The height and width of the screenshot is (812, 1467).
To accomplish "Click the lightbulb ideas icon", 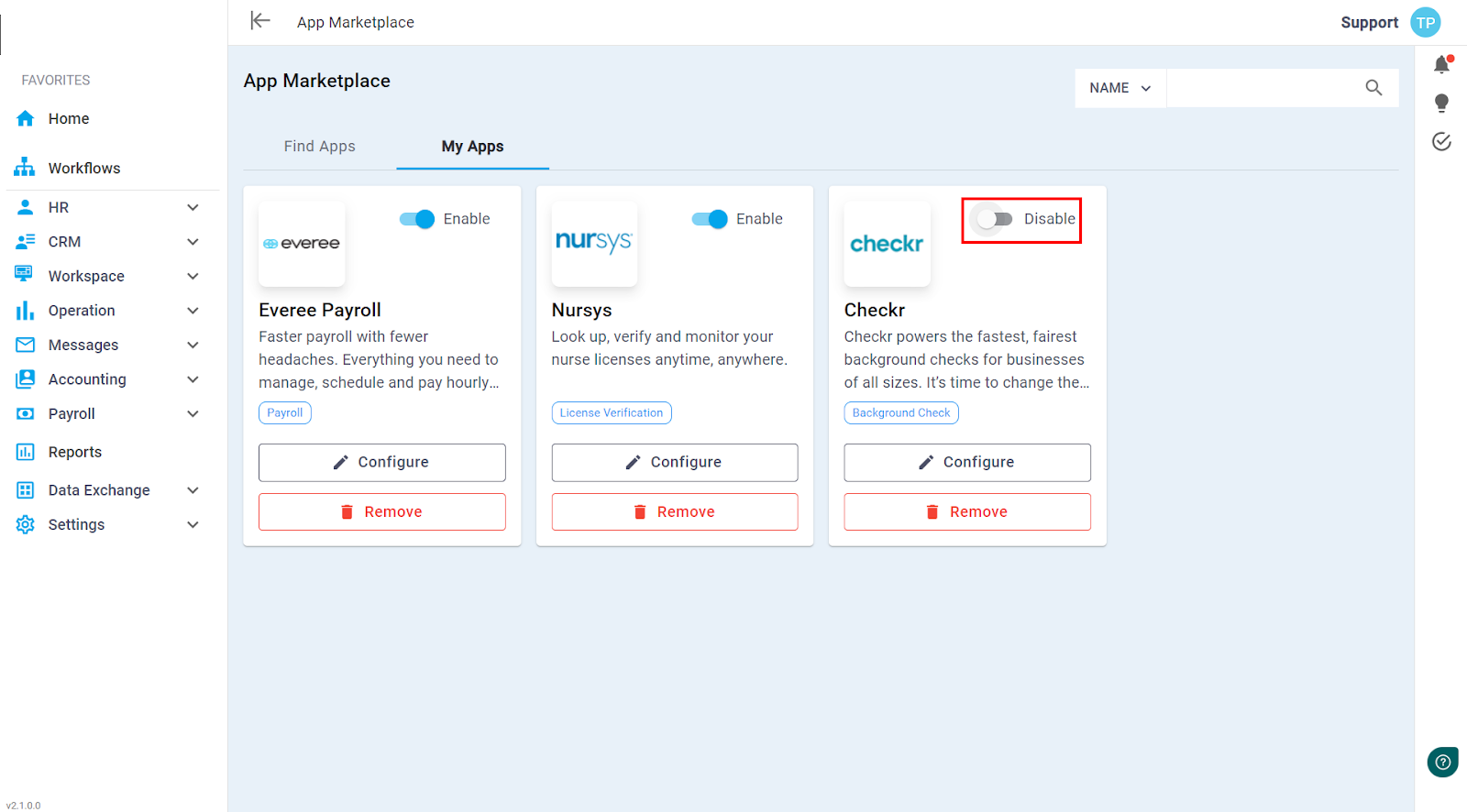I will pos(1441,103).
